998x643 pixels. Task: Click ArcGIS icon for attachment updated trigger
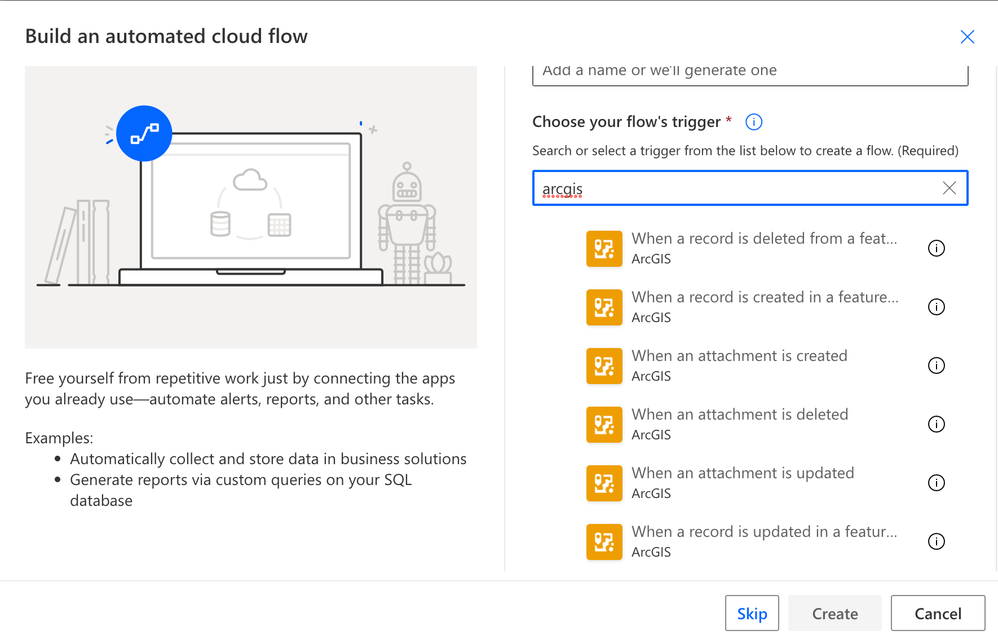point(604,483)
